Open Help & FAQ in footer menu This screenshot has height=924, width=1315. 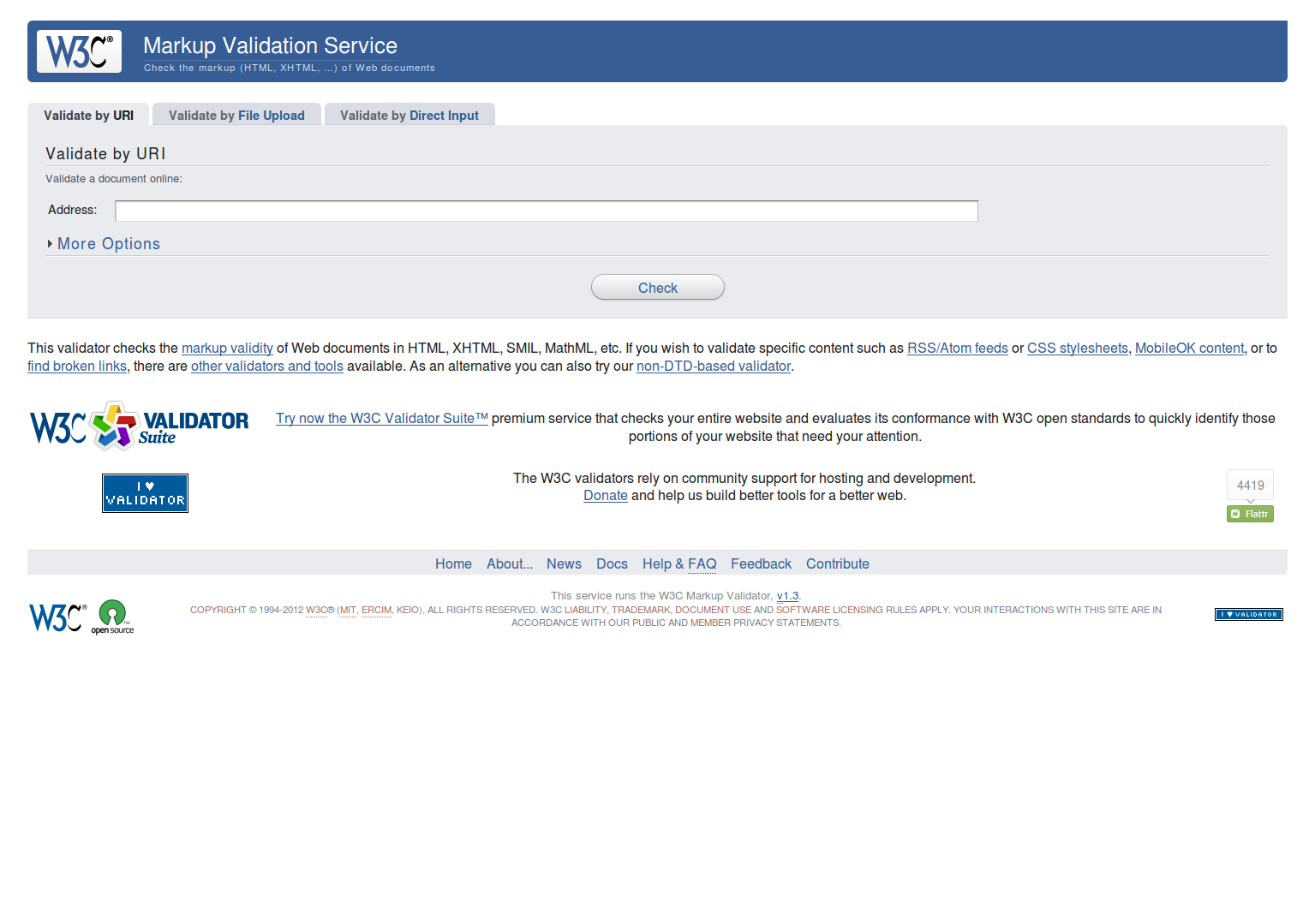click(679, 563)
